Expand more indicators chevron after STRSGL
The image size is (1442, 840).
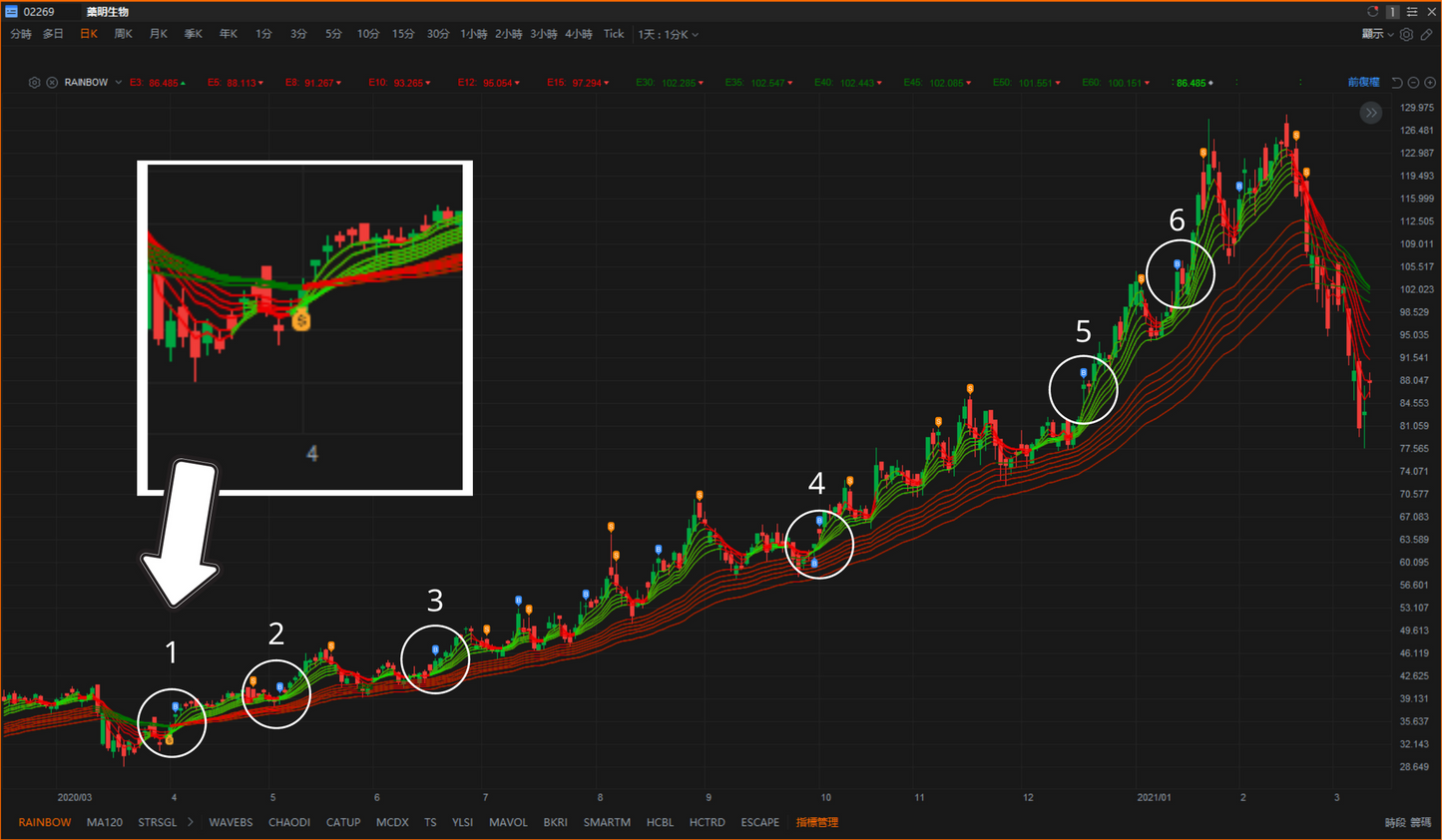[x=191, y=822]
